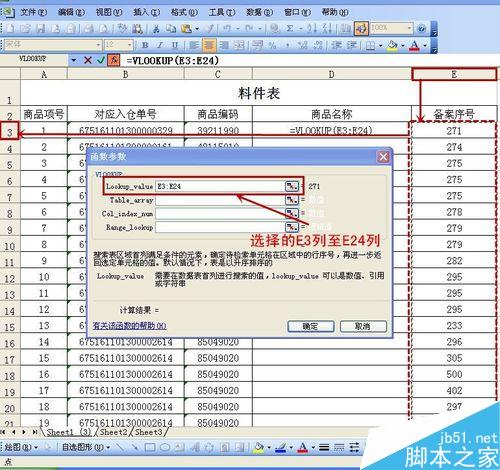Open the Paste options dropdown arrow
Image resolution: width=500 pixels, height=470 pixels.
pyautogui.click(x=197, y=29)
